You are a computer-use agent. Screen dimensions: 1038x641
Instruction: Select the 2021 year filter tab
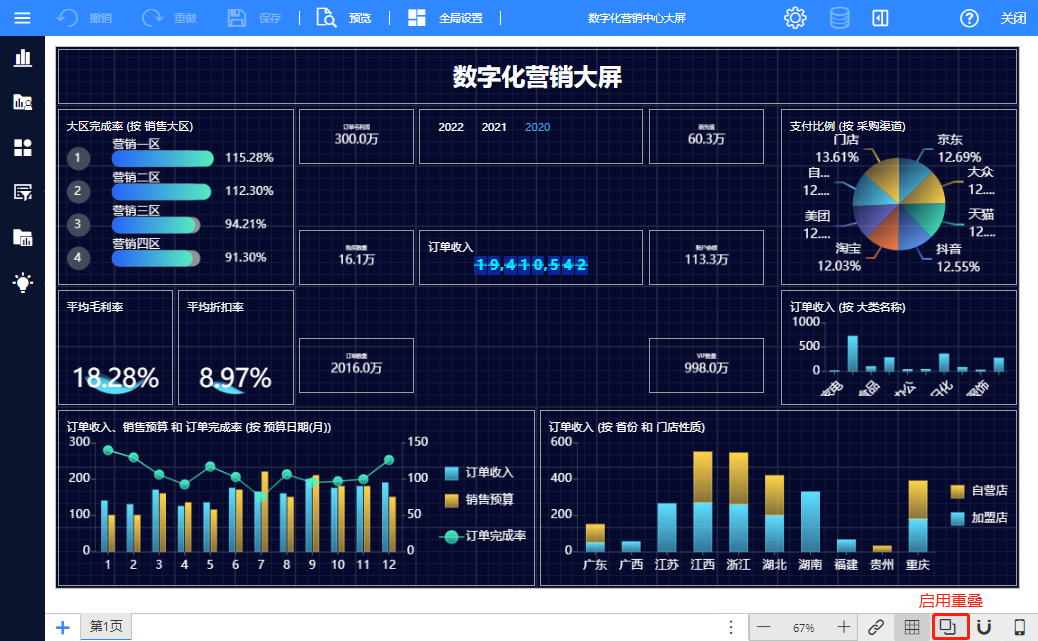[494, 127]
